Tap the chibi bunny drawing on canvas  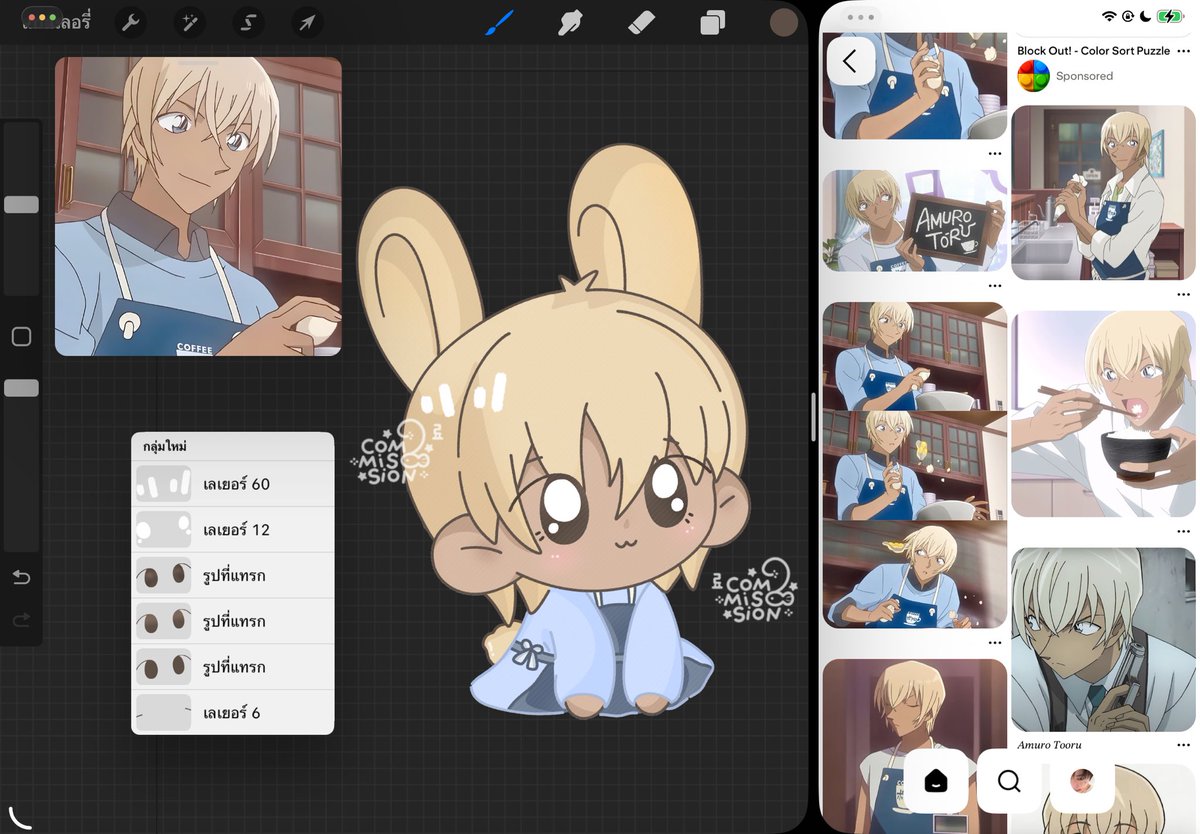[553, 431]
